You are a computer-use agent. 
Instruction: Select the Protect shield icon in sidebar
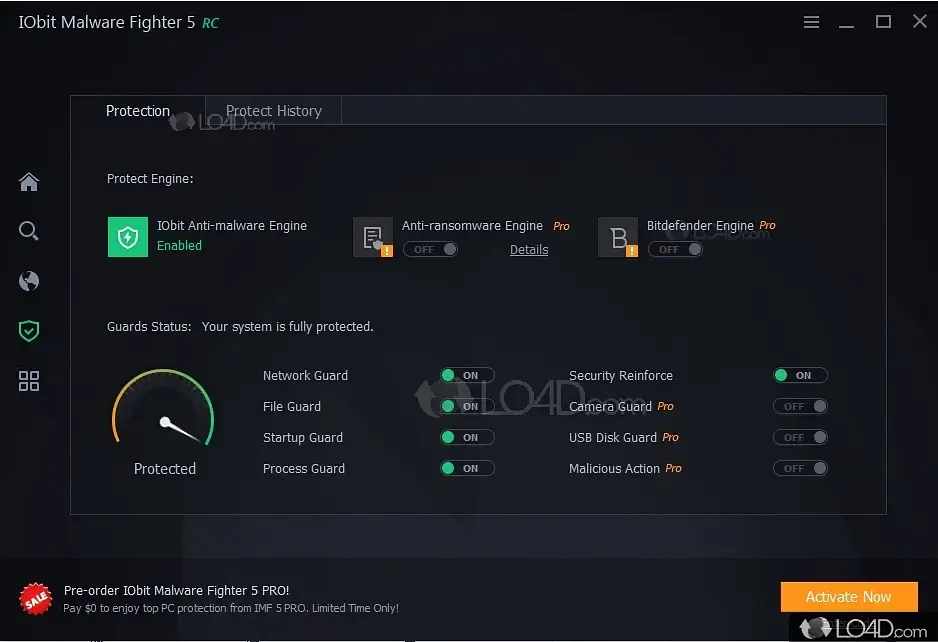[x=29, y=331]
